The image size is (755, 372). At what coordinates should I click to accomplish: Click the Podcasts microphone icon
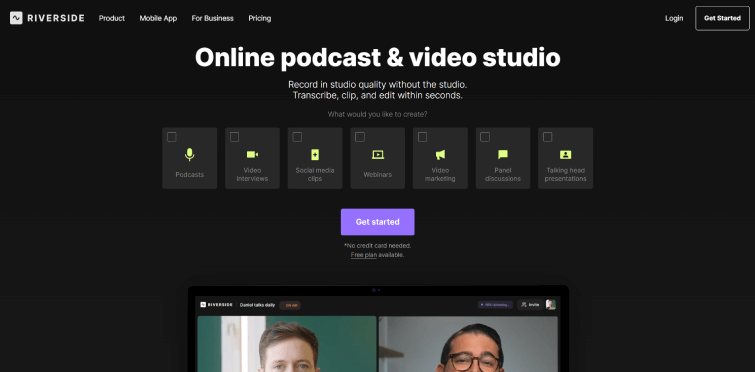190,154
